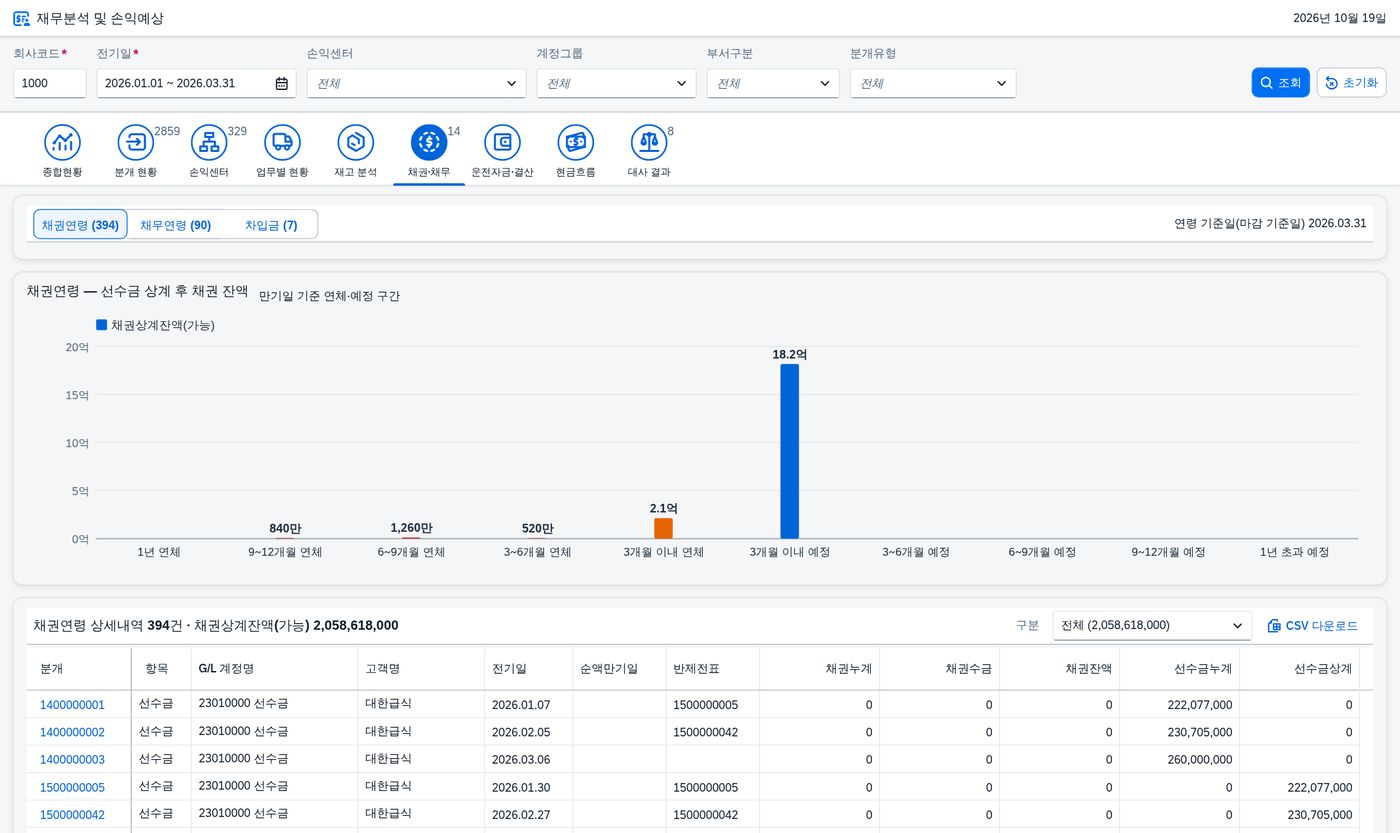
Task: Focus the 회사코드 input field
Action: [x=50, y=83]
